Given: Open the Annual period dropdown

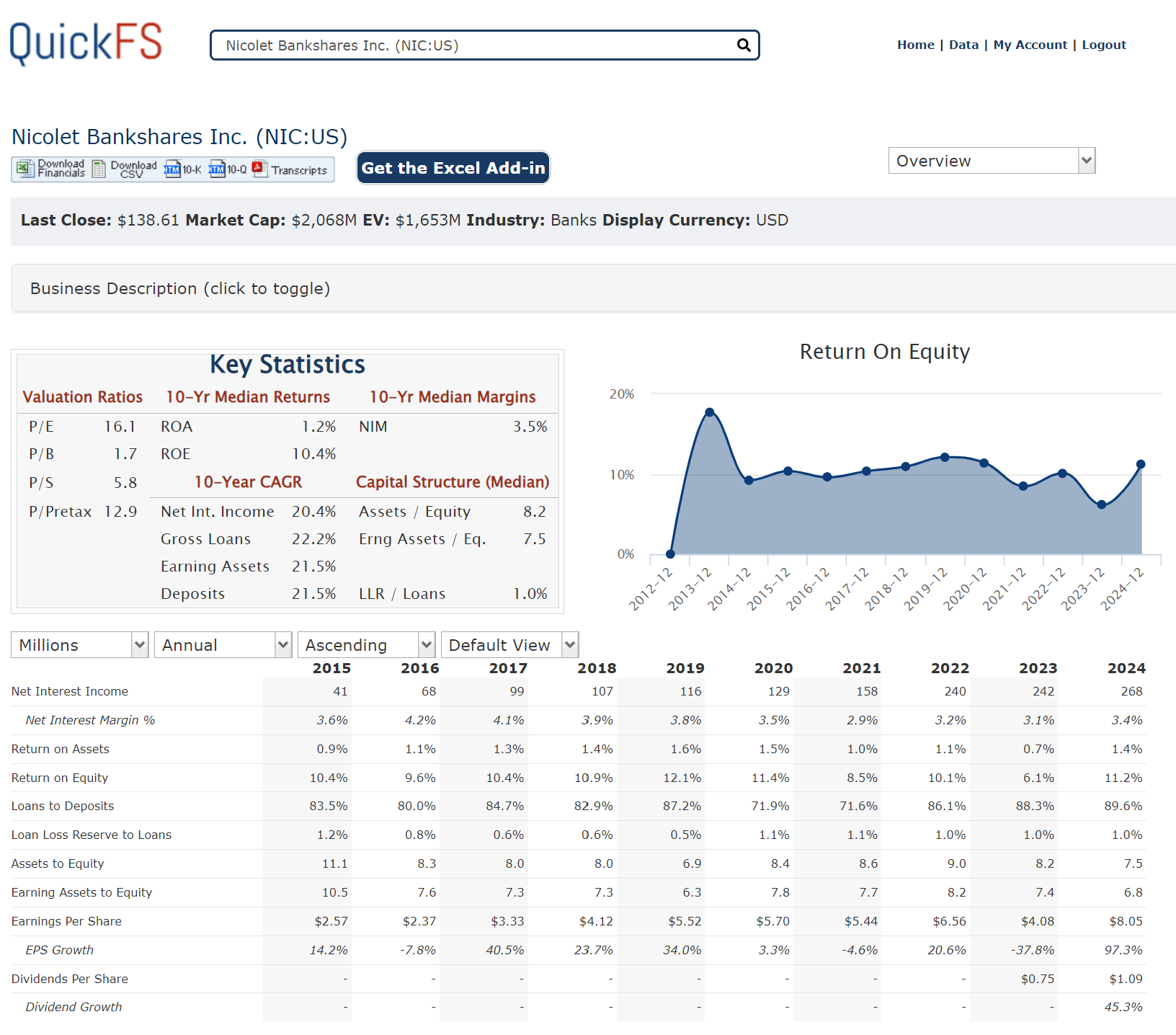Looking at the screenshot, I should click(223, 645).
